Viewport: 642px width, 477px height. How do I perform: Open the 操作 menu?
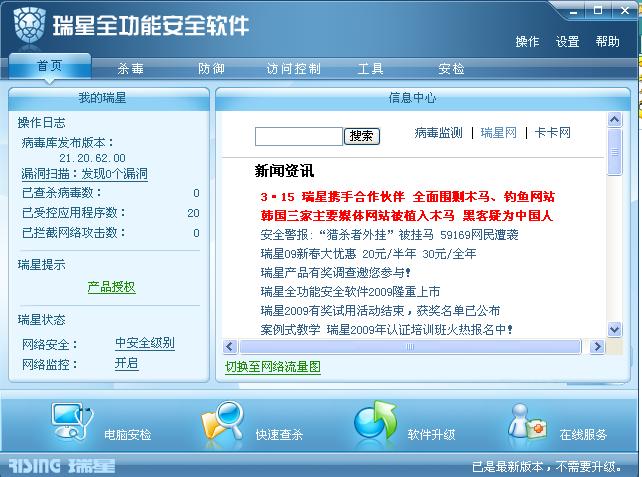(527, 41)
